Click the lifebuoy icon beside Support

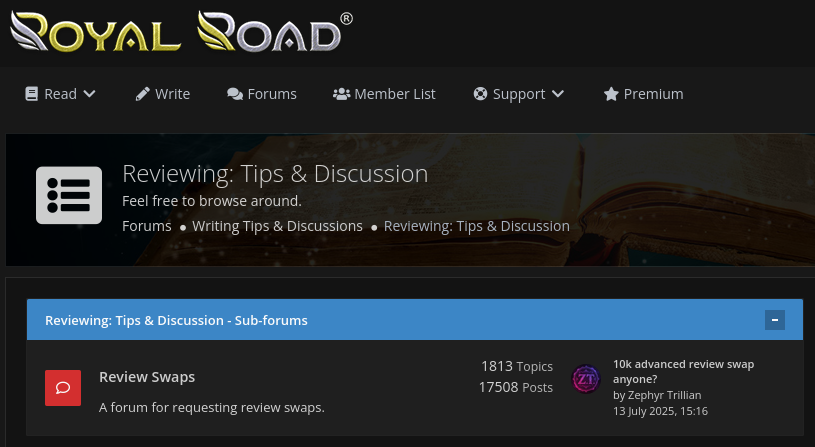click(480, 94)
